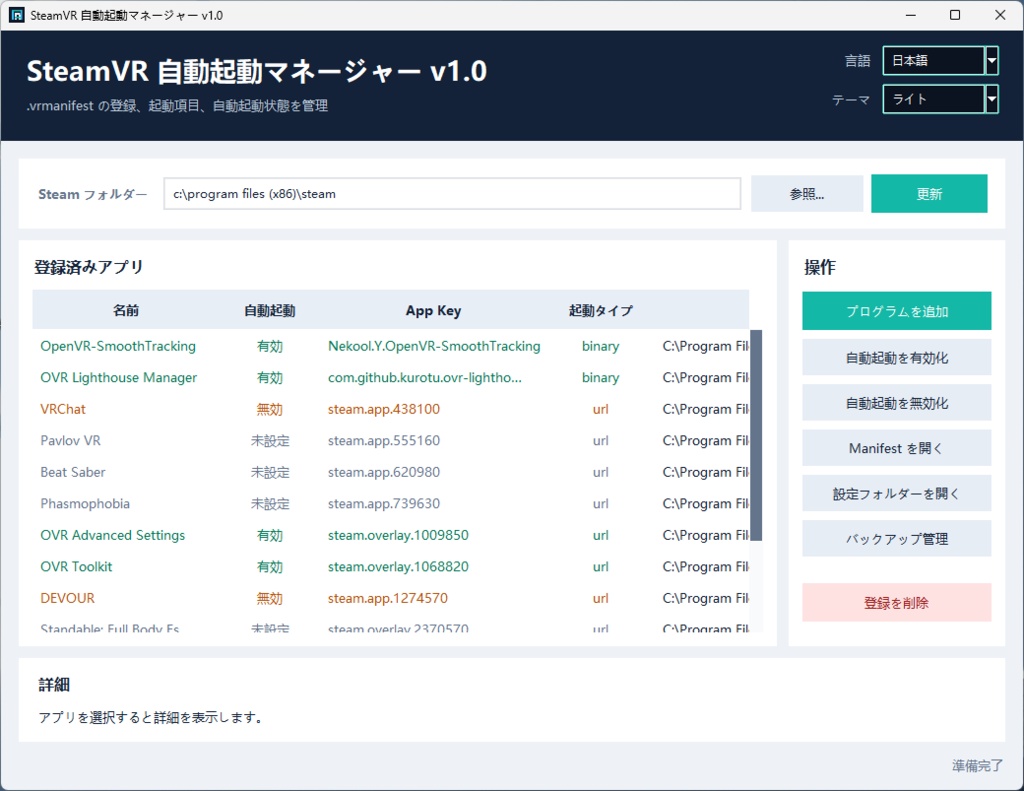Viewport: 1024px width, 791px height.
Task: Click url type in DEVOUR row
Action: [601, 598]
